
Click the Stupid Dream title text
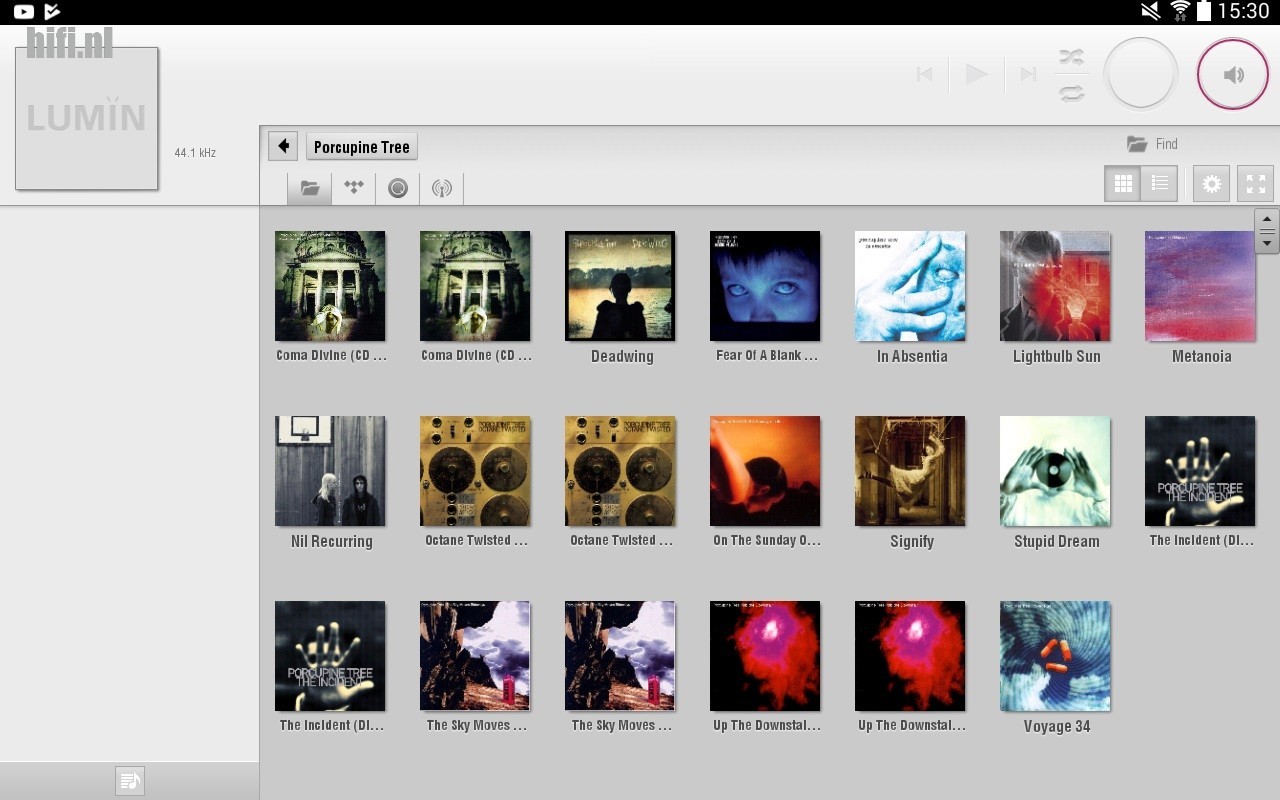1057,541
